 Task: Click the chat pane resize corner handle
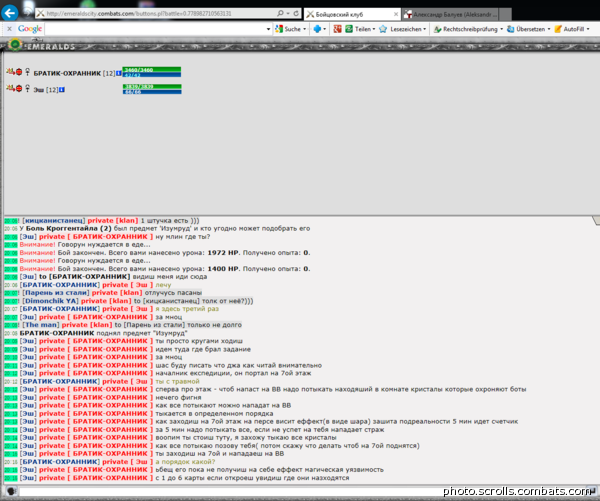pos(596,220)
